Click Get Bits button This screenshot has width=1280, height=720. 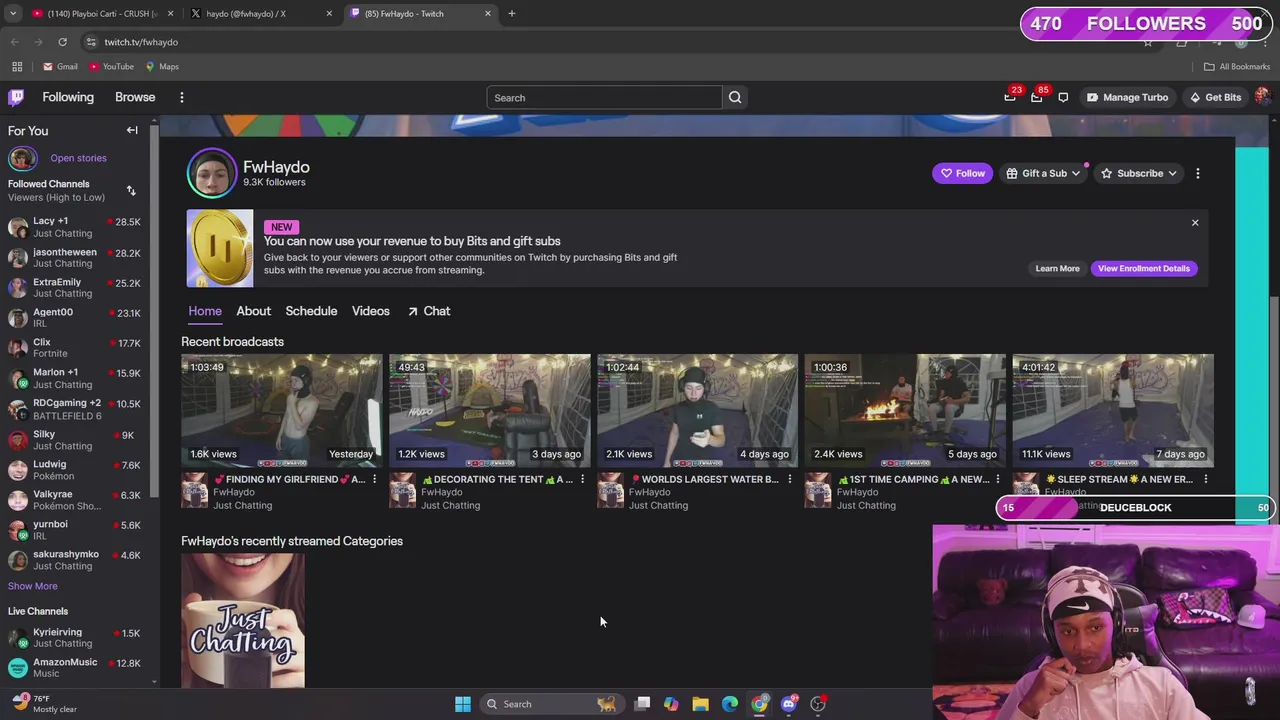tap(1215, 98)
